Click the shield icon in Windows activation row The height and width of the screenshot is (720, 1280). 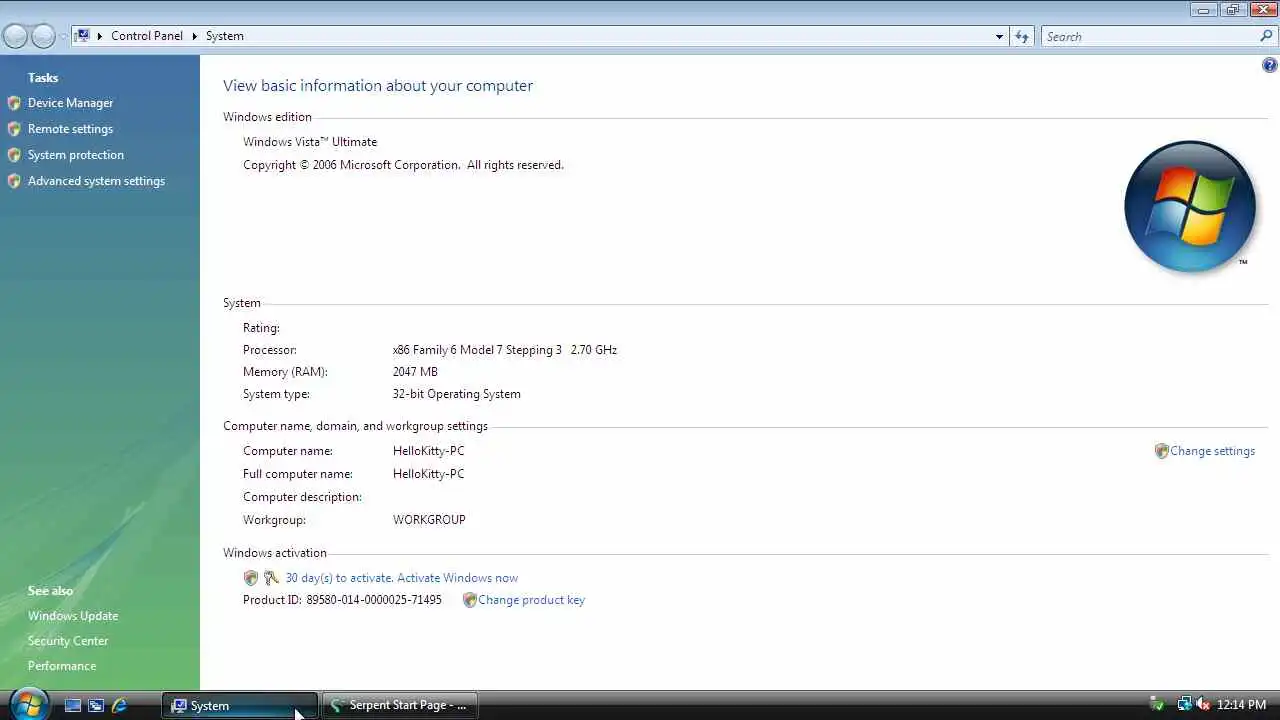coord(251,578)
